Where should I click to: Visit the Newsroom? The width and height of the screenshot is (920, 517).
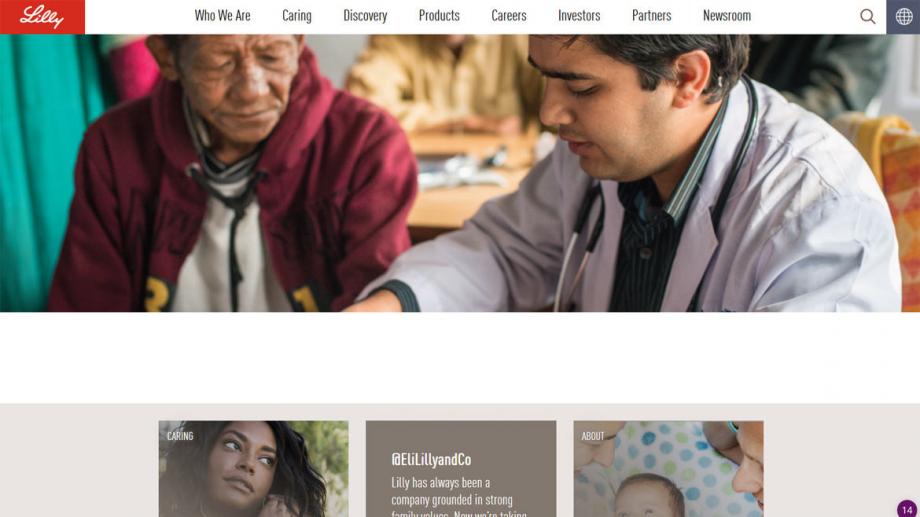pos(727,16)
